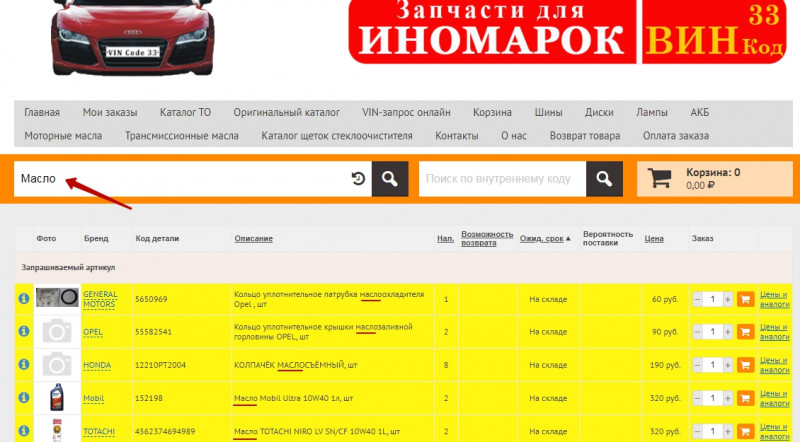Open Возврат товара menu item
The width and height of the screenshot is (800, 442).
pyautogui.click(x=585, y=136)
